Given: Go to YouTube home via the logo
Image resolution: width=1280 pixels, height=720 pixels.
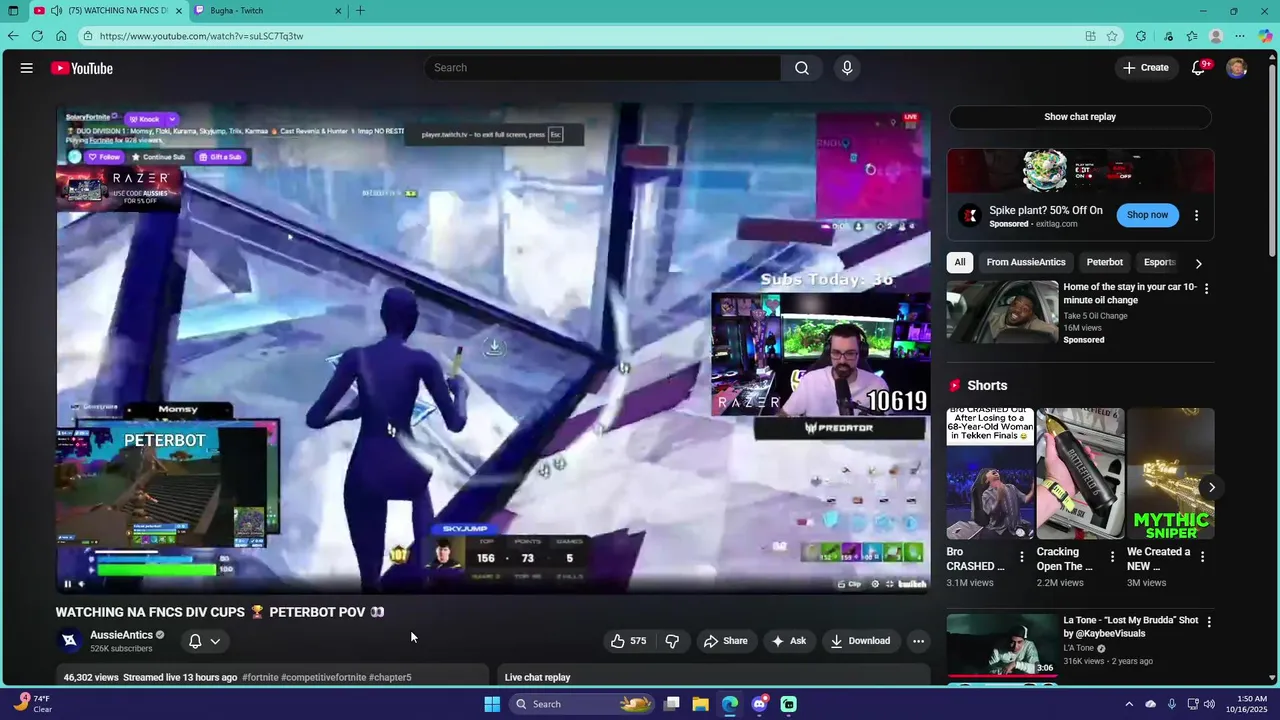Looking at the screenshot, I should [82, 68].
